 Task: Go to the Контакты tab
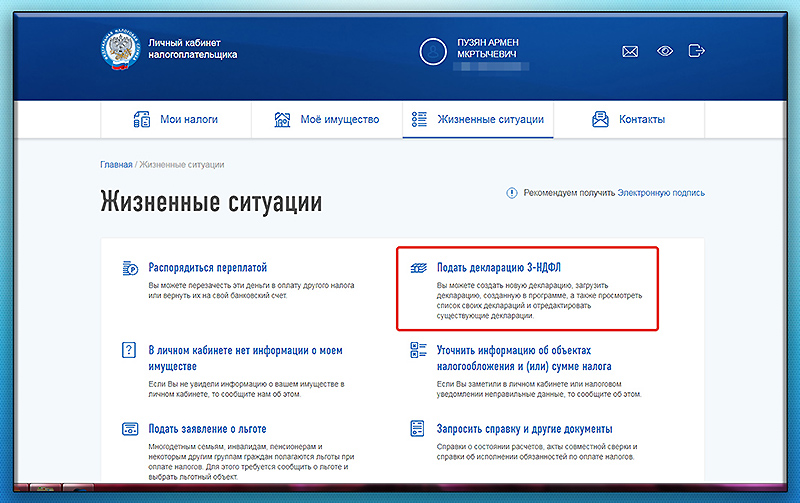click(x=629, y=119)
